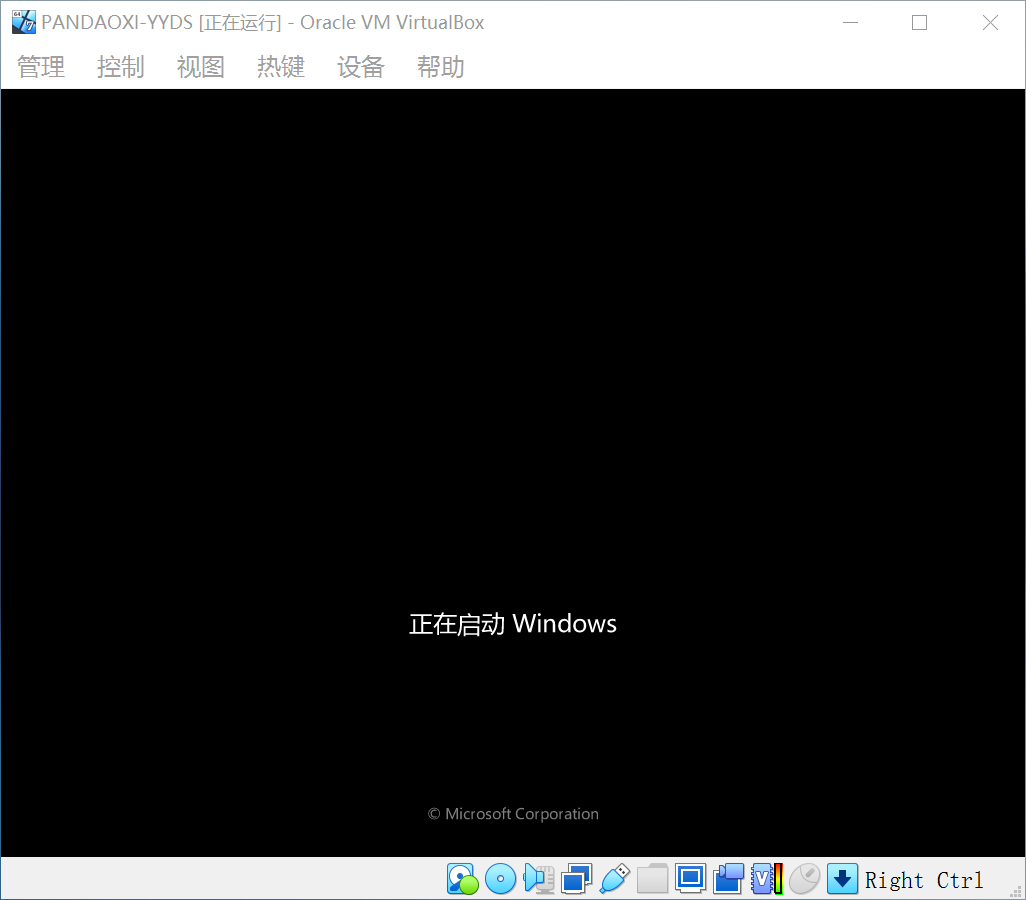Open the 视图 menu

click(200, 67)
